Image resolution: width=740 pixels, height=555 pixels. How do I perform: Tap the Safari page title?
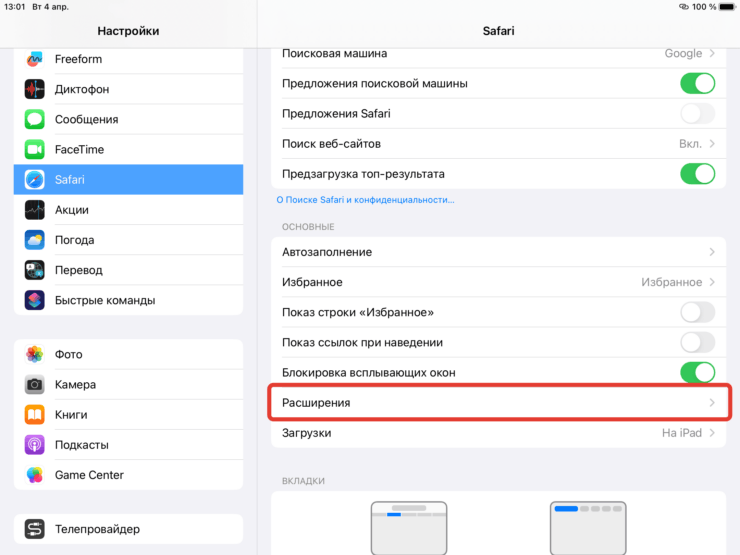coord(498,31)
